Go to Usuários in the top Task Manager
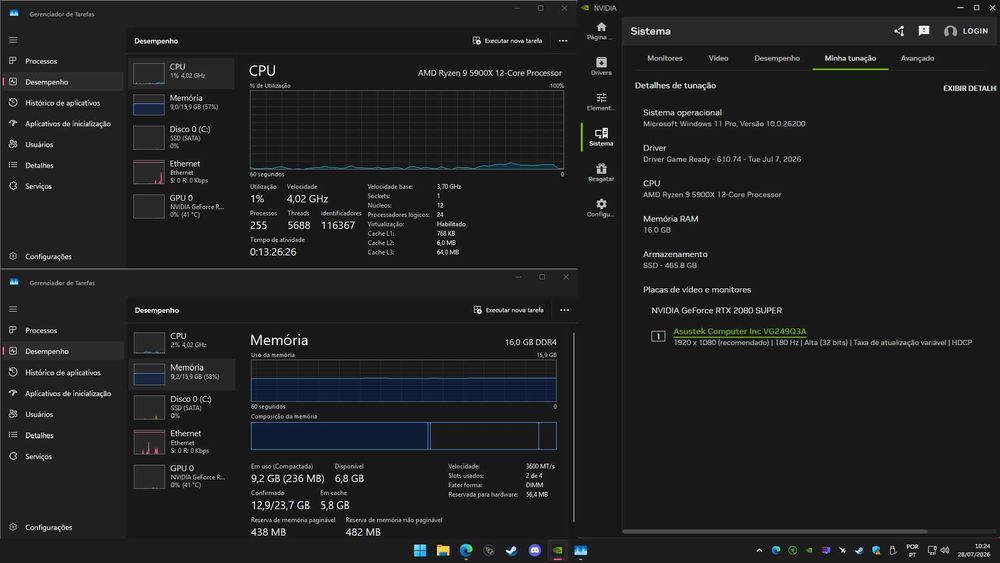This screenshot has width=1000, height=563. [x=39, y=145]
